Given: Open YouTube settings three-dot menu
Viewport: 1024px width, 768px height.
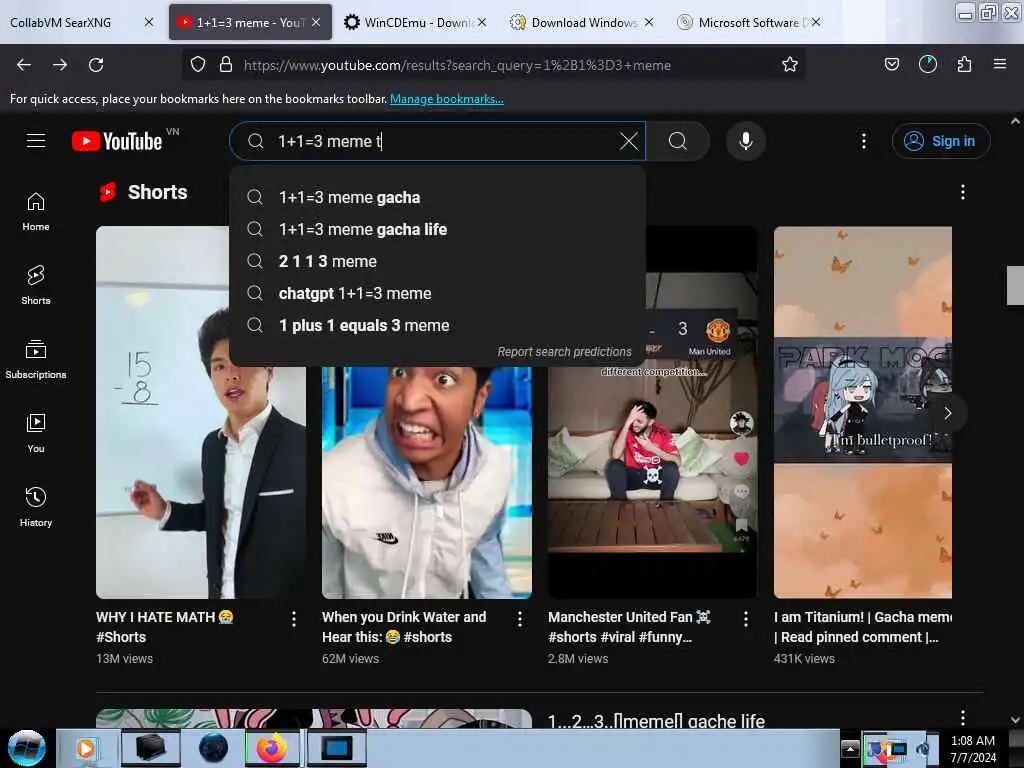Looking at the screenshot, I should (x=863, y=140).
